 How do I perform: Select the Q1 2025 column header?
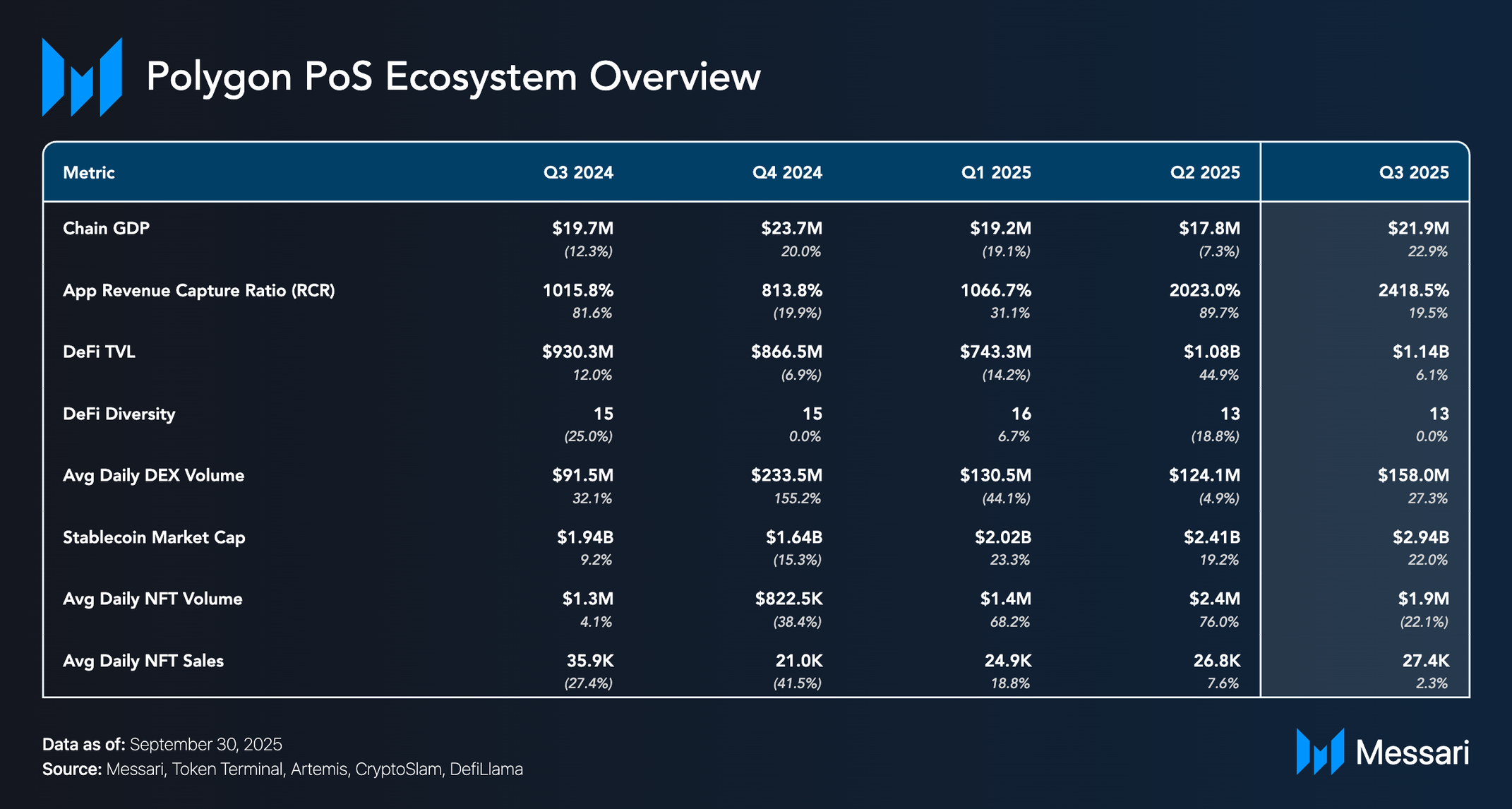coord(996,173)
